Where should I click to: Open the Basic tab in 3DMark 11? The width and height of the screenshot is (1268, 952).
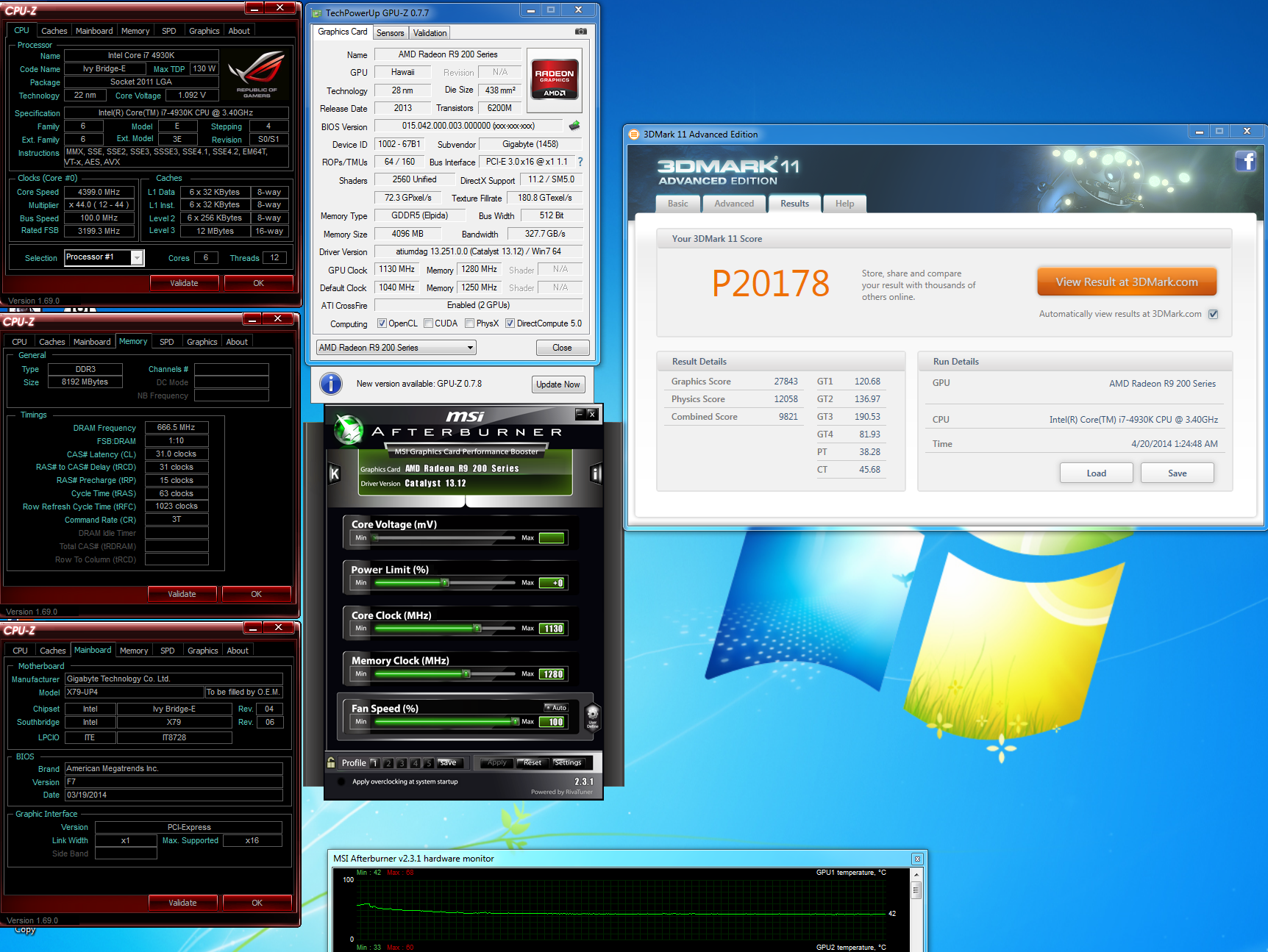[x=678, y=204]
